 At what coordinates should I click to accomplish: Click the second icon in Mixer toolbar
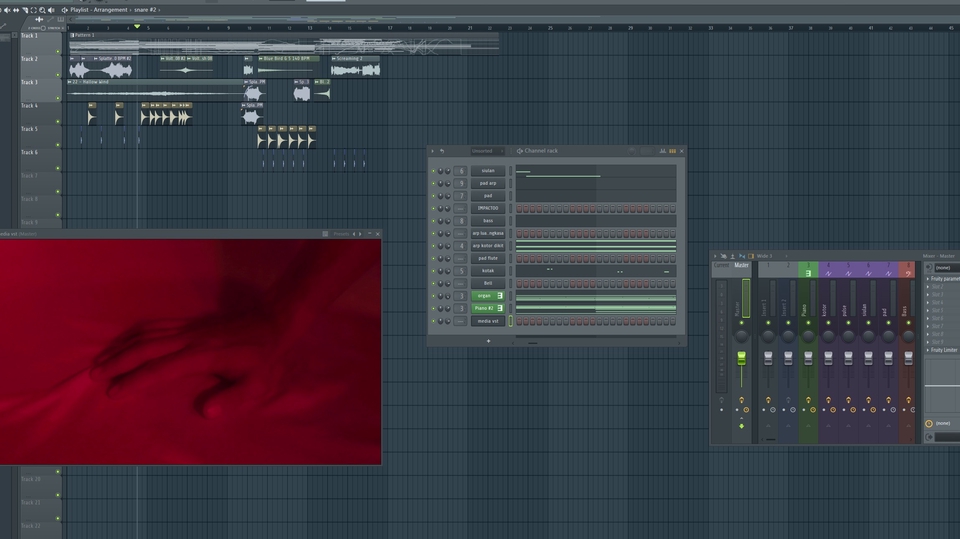[x=724, y=256]
